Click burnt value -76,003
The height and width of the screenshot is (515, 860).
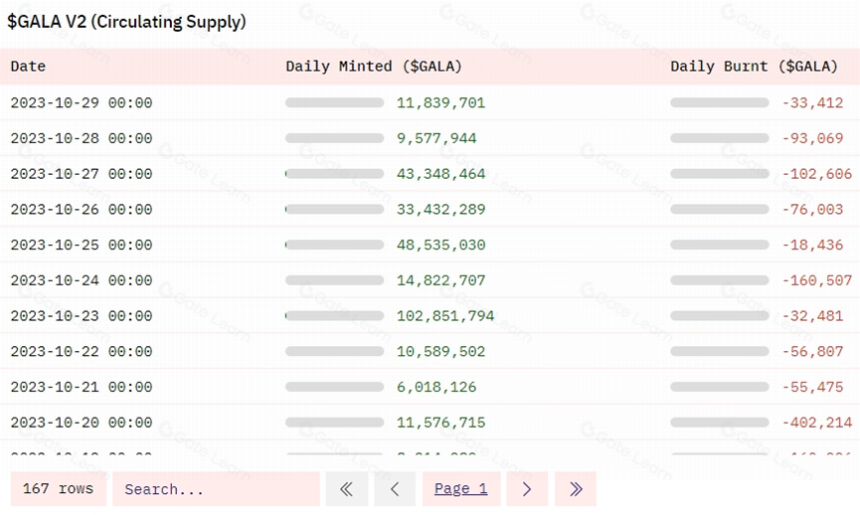812,210
